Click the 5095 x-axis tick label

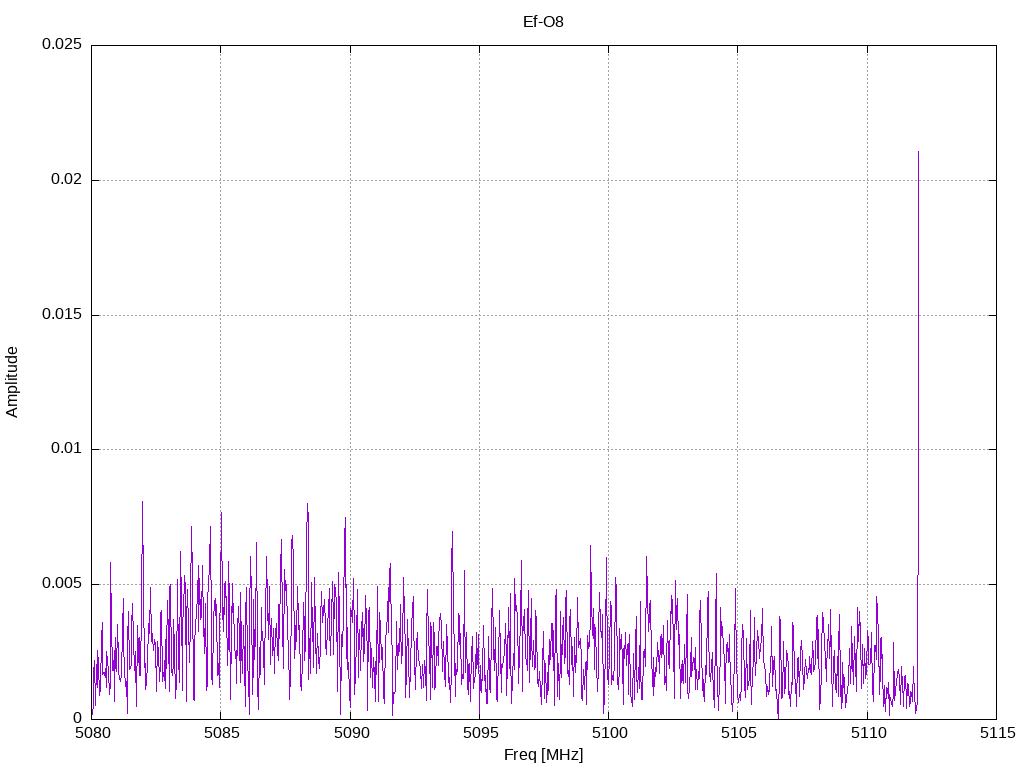point(480,733)
